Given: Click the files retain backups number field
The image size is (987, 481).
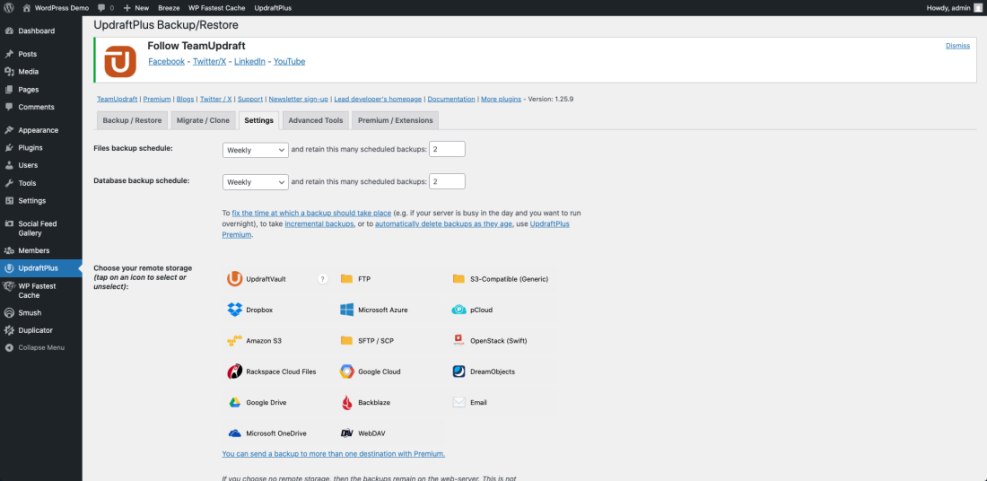Looking at the screenshot, I should coord(447,149).
